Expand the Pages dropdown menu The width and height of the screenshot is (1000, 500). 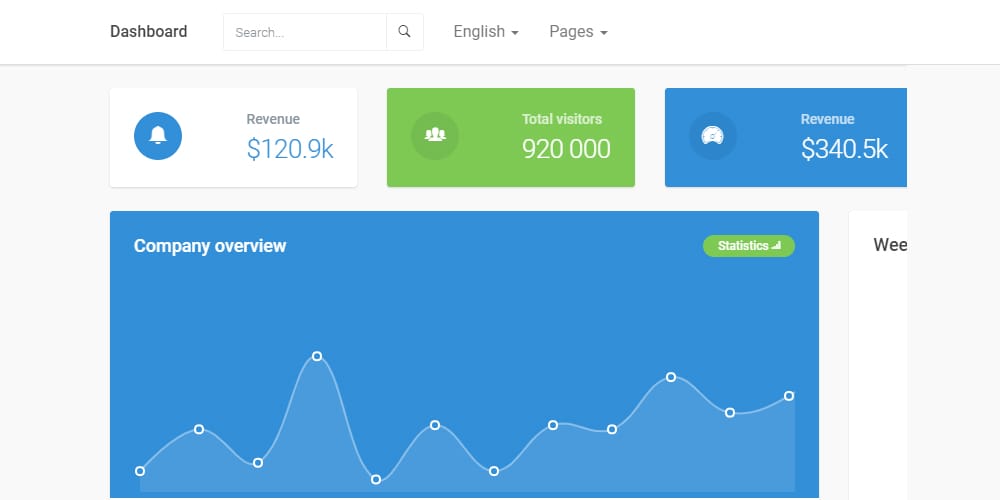pos(578,32)
